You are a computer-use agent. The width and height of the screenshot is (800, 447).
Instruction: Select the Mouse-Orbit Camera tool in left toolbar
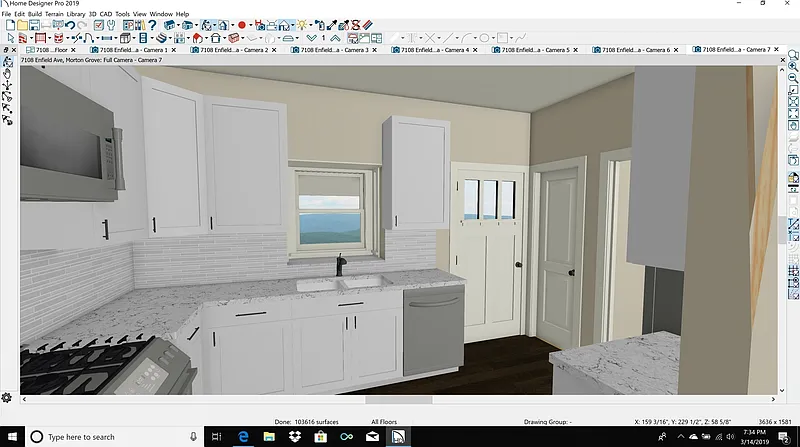coord(8,62)
